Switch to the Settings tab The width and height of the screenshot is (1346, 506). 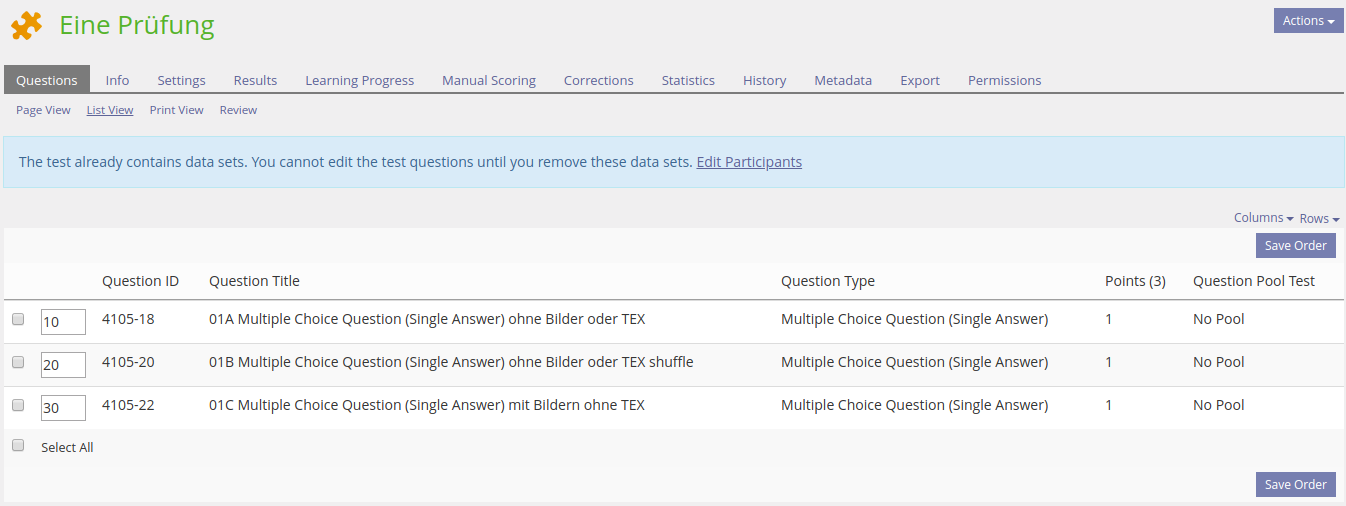pos(181,80)
